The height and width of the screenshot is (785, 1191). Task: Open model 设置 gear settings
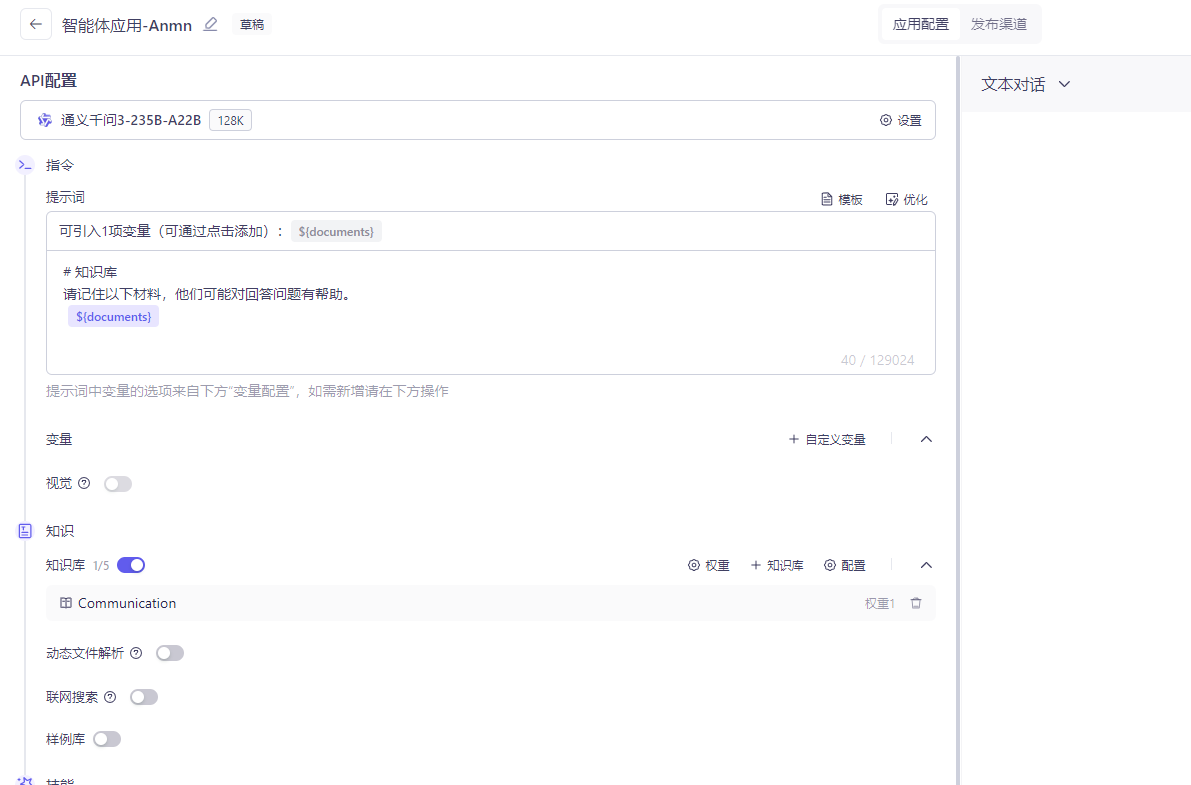coord(900,120)
